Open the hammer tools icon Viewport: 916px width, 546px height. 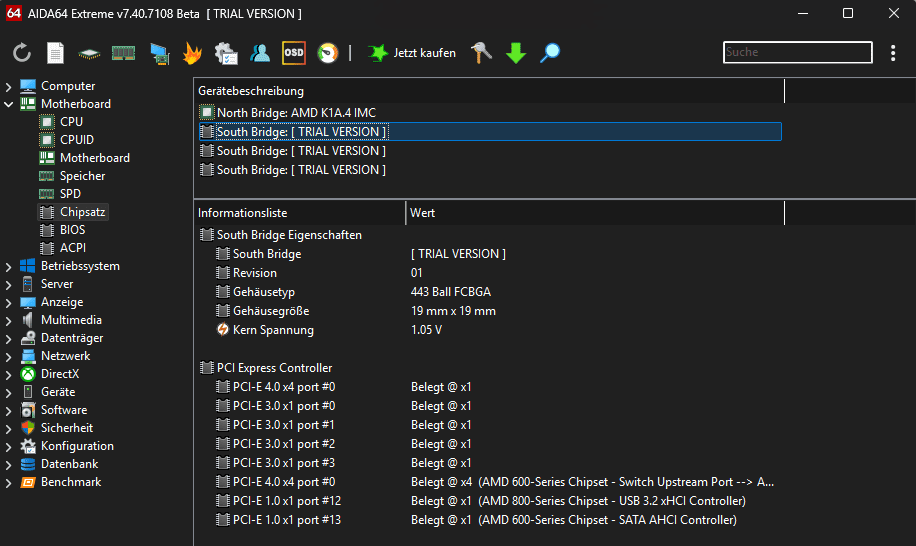pyautogui.click(x=481, y=53)
